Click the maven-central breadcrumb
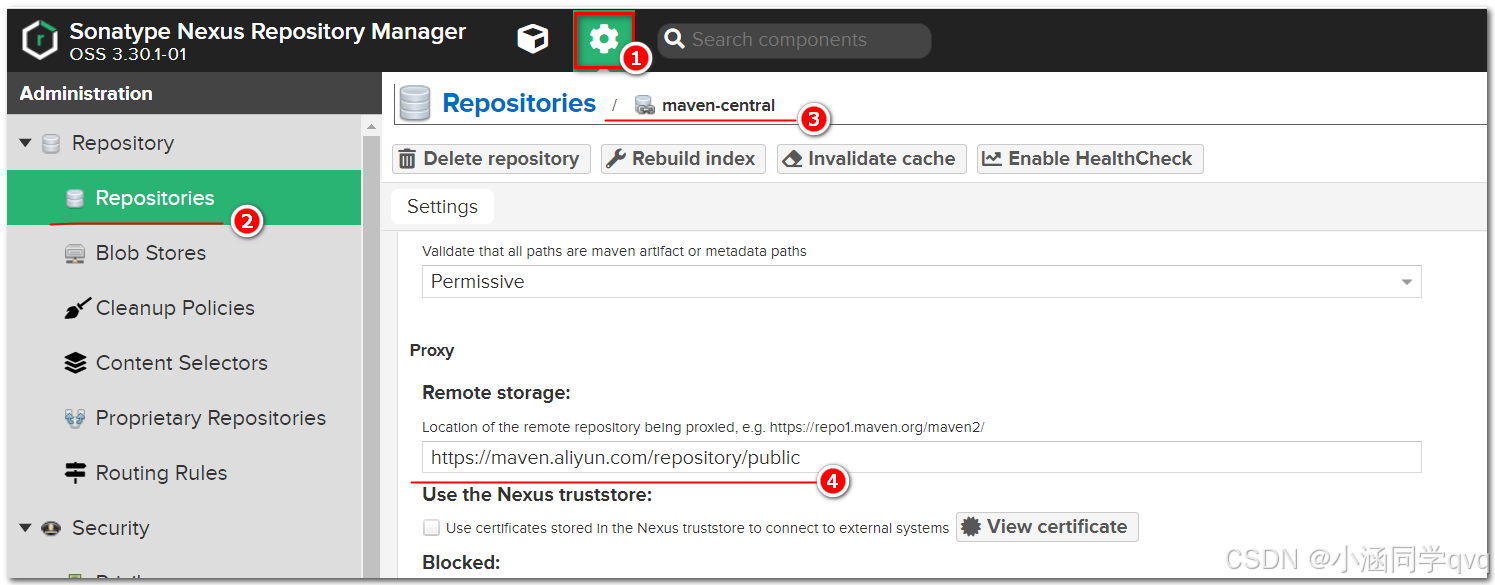This screenshot has height=585, width=1495. pyautogui.click(x=718, y=105)
